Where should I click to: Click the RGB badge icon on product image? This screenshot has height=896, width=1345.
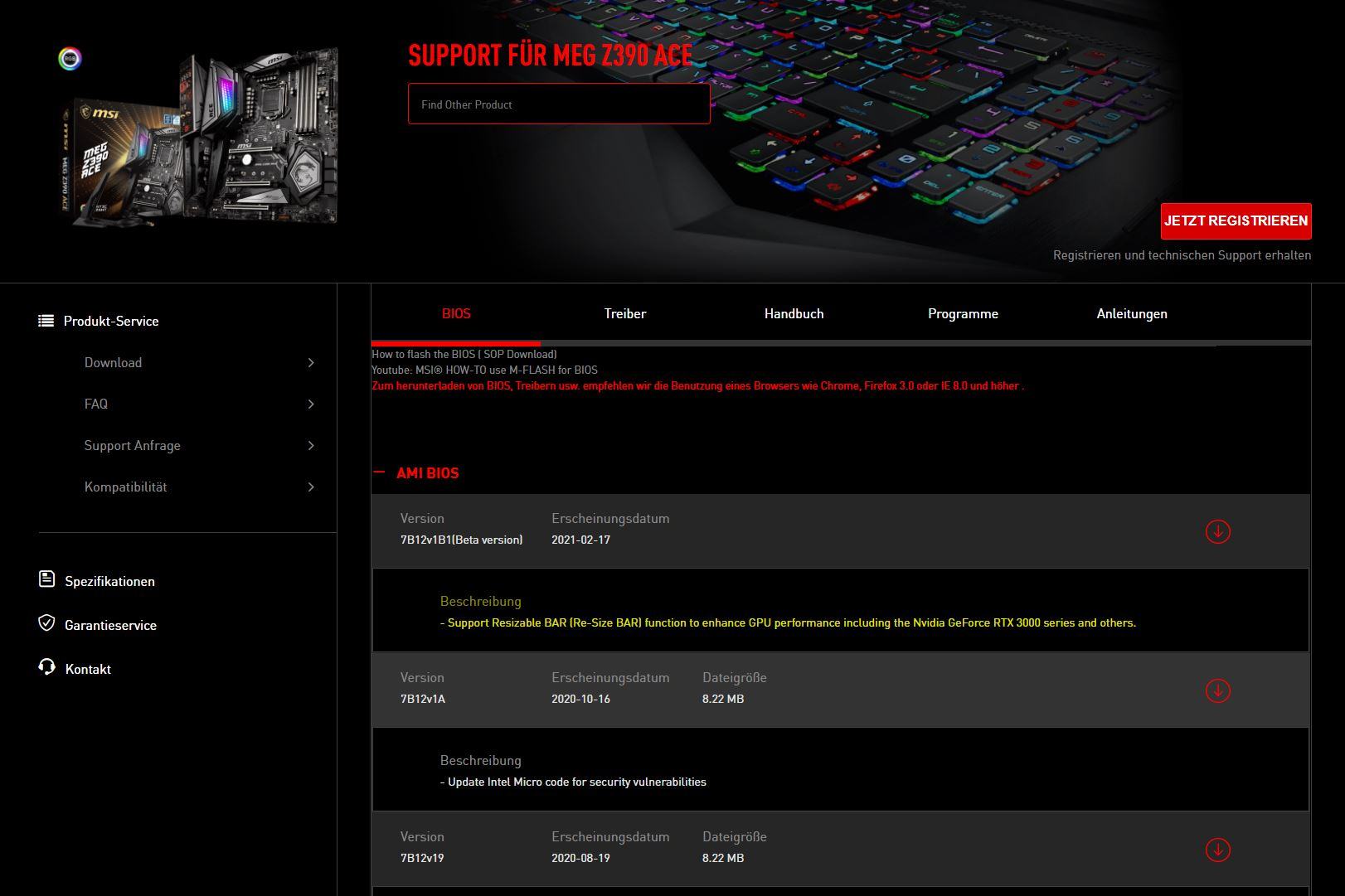70,58
